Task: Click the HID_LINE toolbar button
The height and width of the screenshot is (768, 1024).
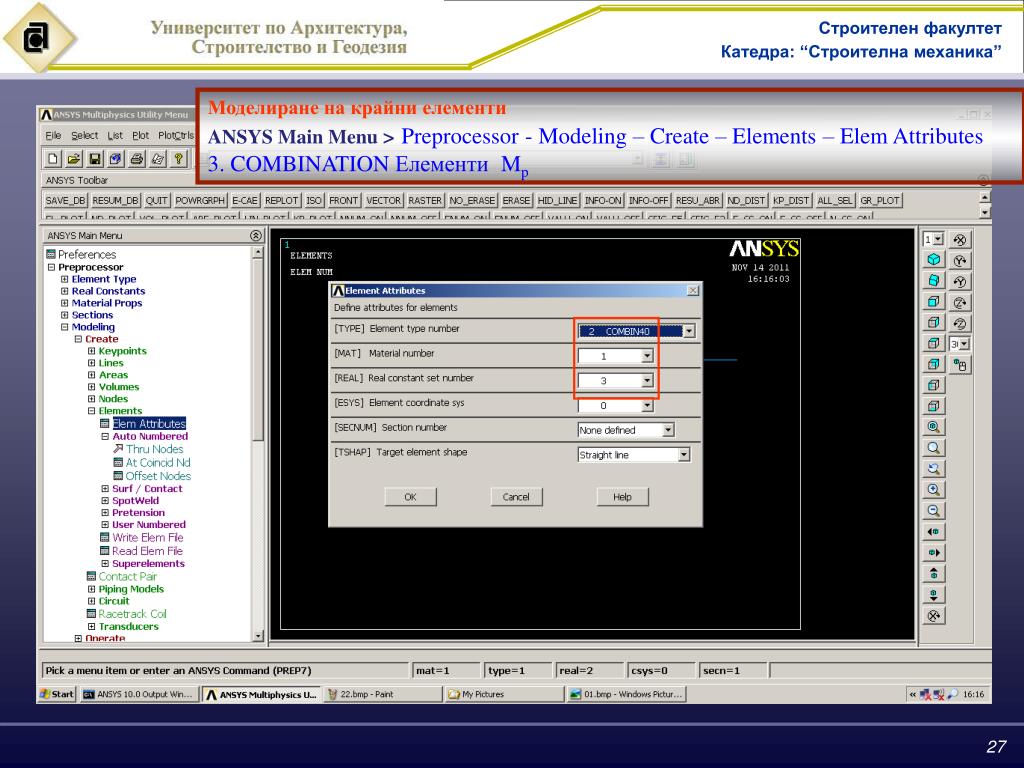Action: [557, 200]
